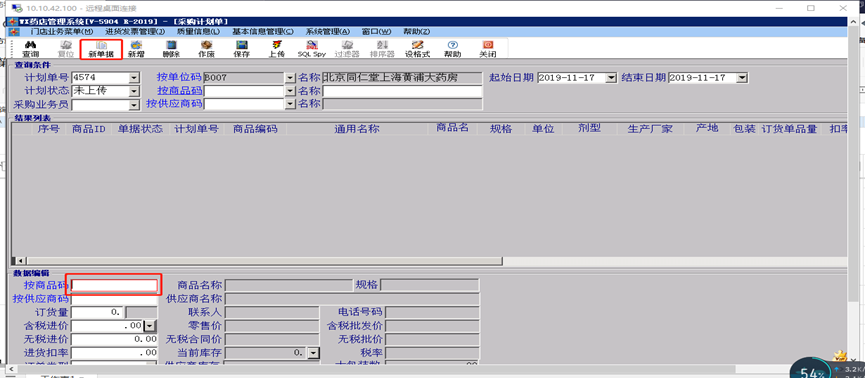865x378 pixels.
Task: Click the 通用名称 column header
Action: [357, 129]
